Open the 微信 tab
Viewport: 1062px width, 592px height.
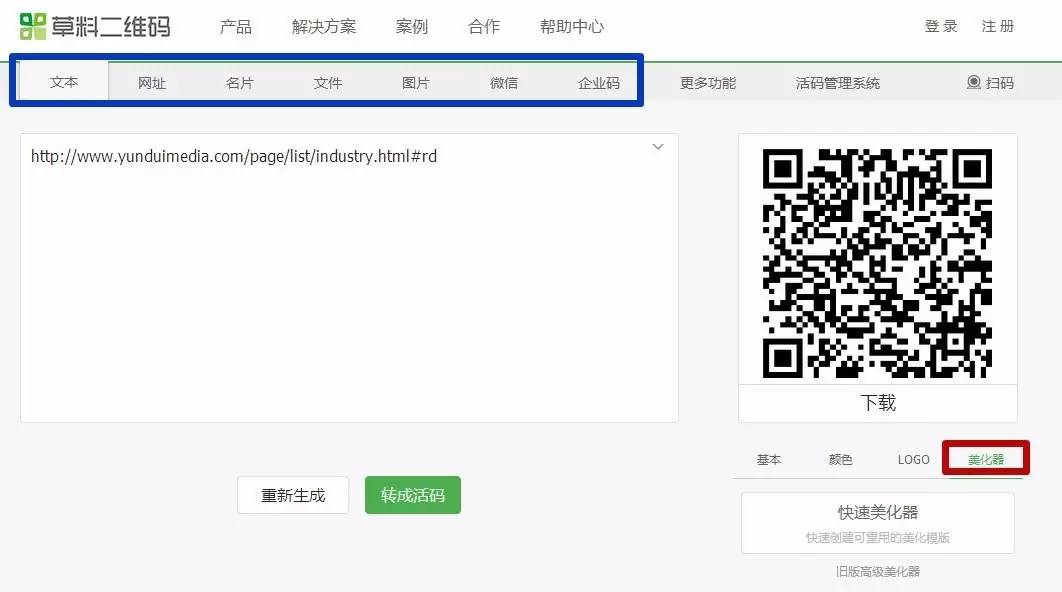point(504,82)
